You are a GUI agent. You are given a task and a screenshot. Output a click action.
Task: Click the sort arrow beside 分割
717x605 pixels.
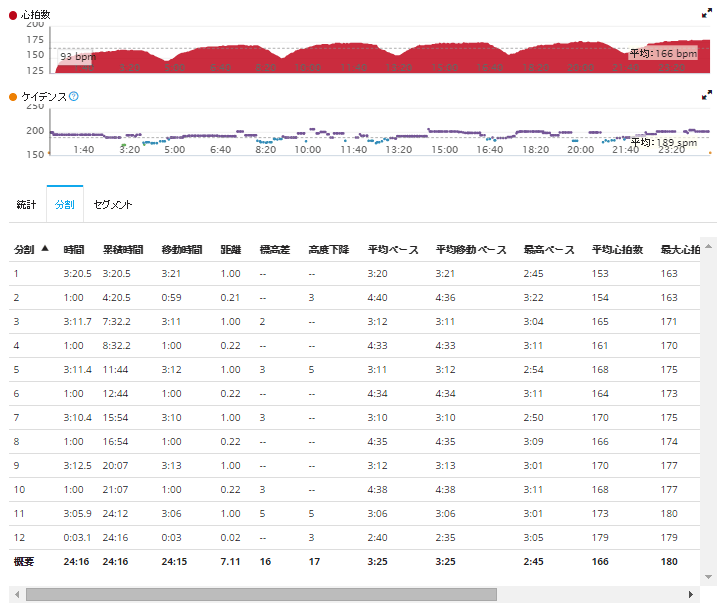pos(44,249)
